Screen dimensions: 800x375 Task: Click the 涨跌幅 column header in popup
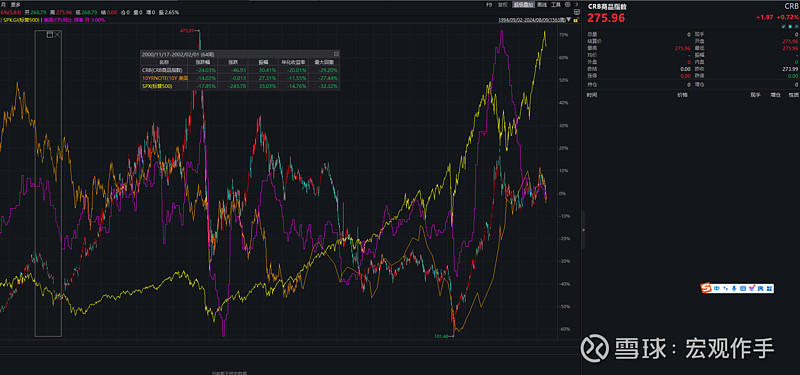203,62
